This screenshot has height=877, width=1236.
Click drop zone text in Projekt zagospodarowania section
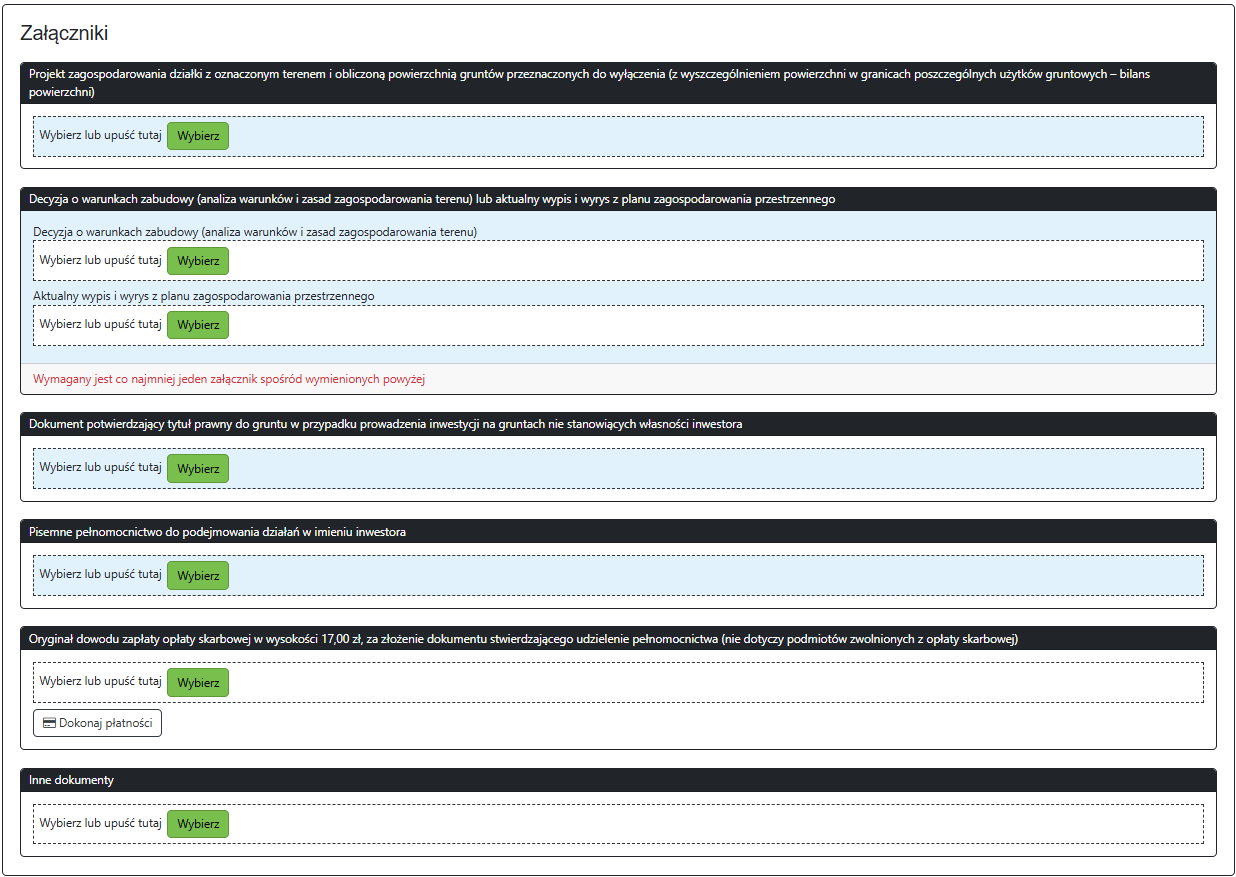[x=100, y=136]
